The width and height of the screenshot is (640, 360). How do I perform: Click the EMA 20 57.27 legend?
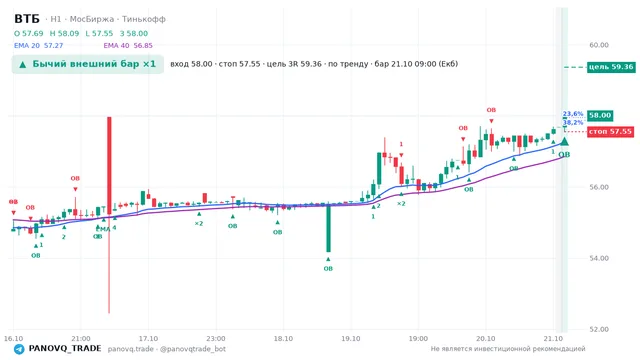click(38, 46)
